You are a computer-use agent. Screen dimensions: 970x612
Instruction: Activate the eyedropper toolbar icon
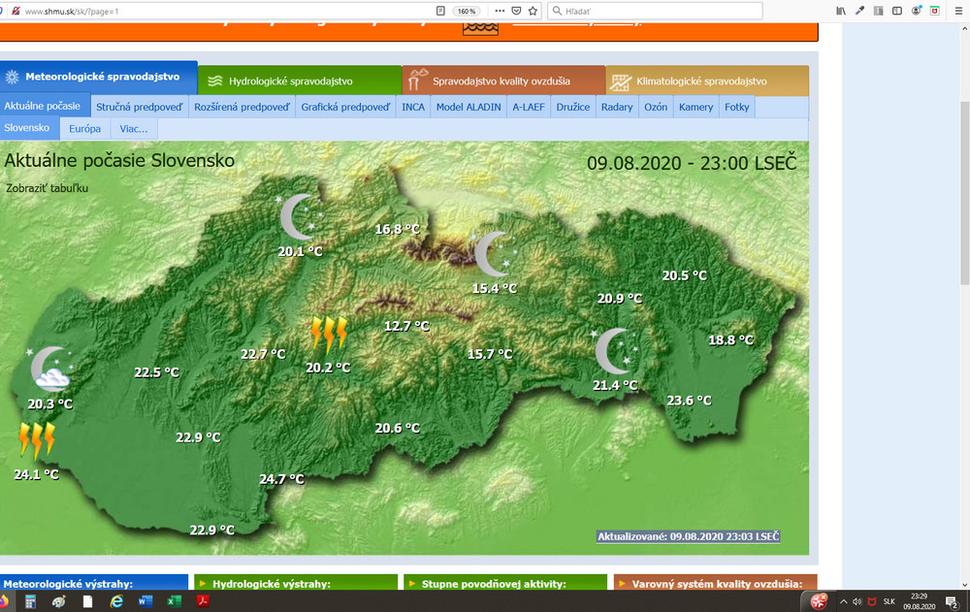(860, 11)
